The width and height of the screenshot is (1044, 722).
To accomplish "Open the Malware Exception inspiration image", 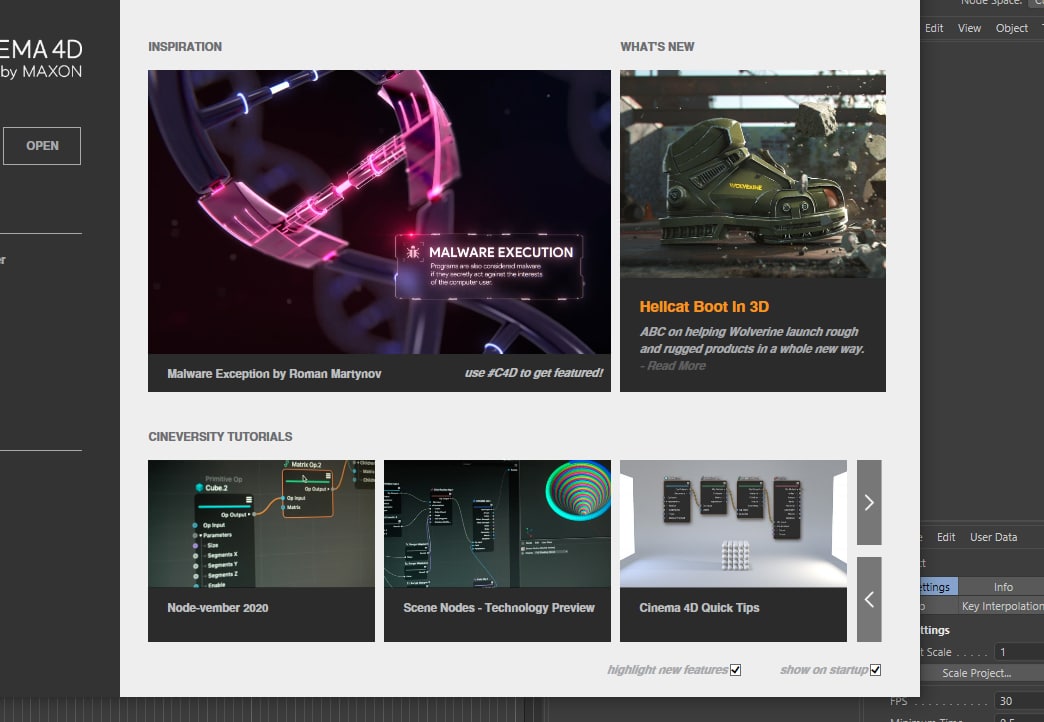I will (x=379, y=212).
